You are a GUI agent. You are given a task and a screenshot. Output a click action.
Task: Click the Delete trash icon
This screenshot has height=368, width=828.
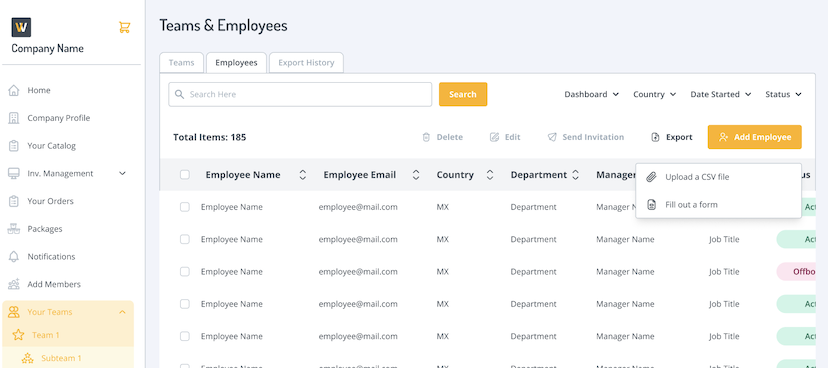(426, 137)
